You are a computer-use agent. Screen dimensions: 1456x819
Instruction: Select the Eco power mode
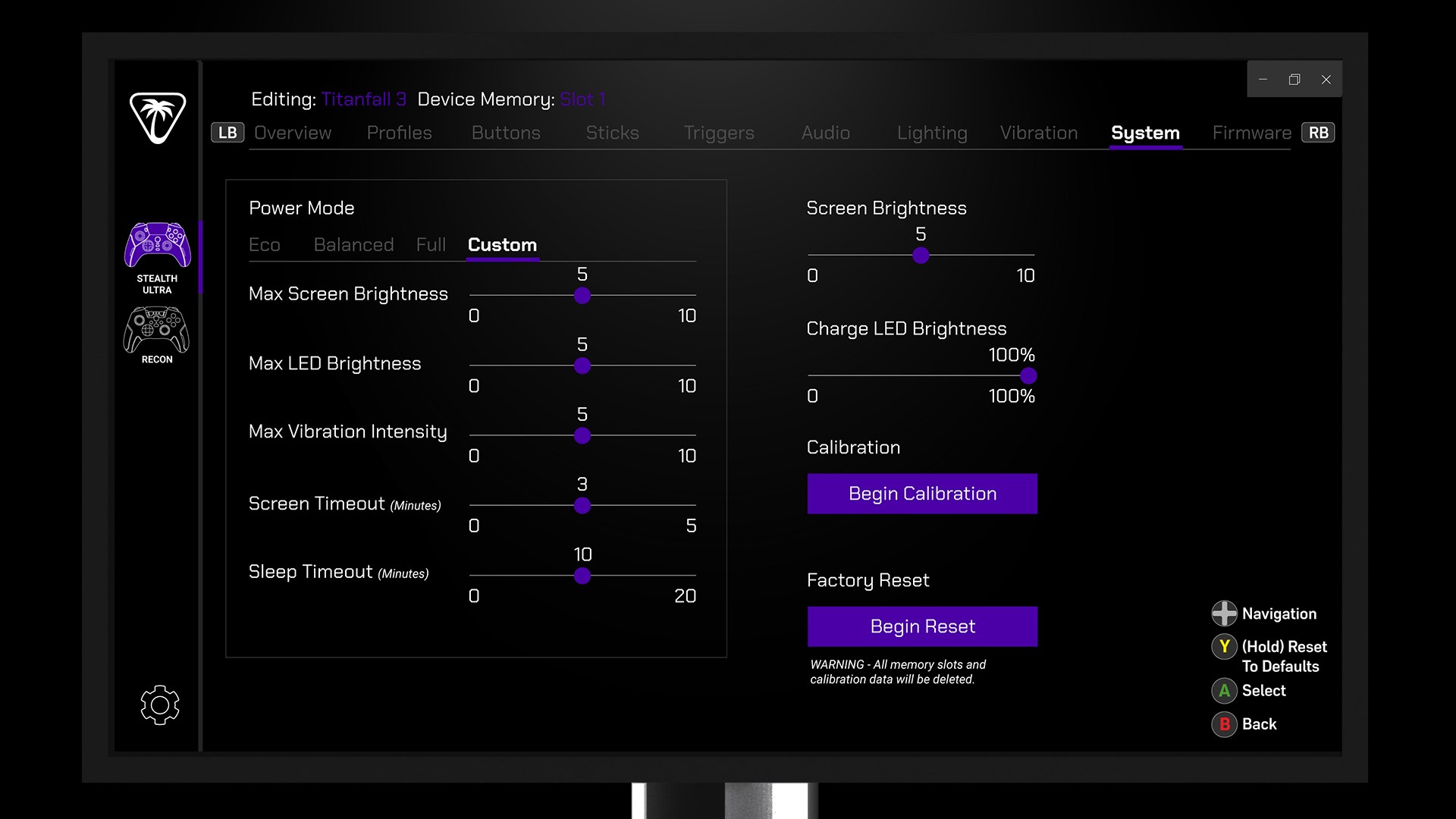click(264, 245)
